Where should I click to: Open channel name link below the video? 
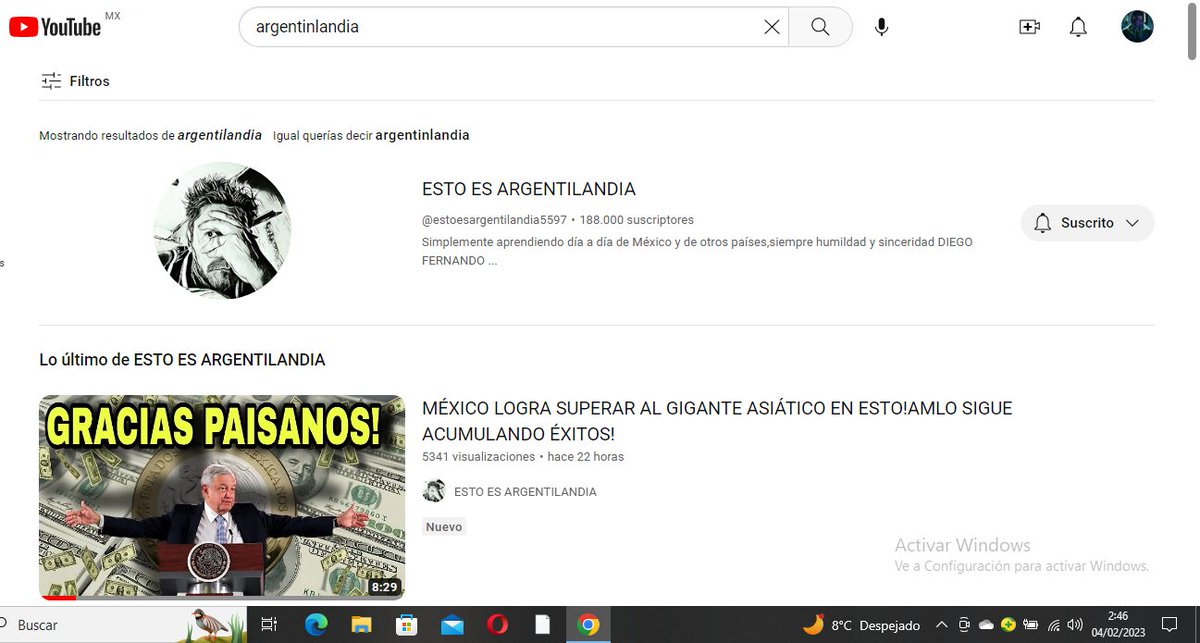click(x=525, y=492)
